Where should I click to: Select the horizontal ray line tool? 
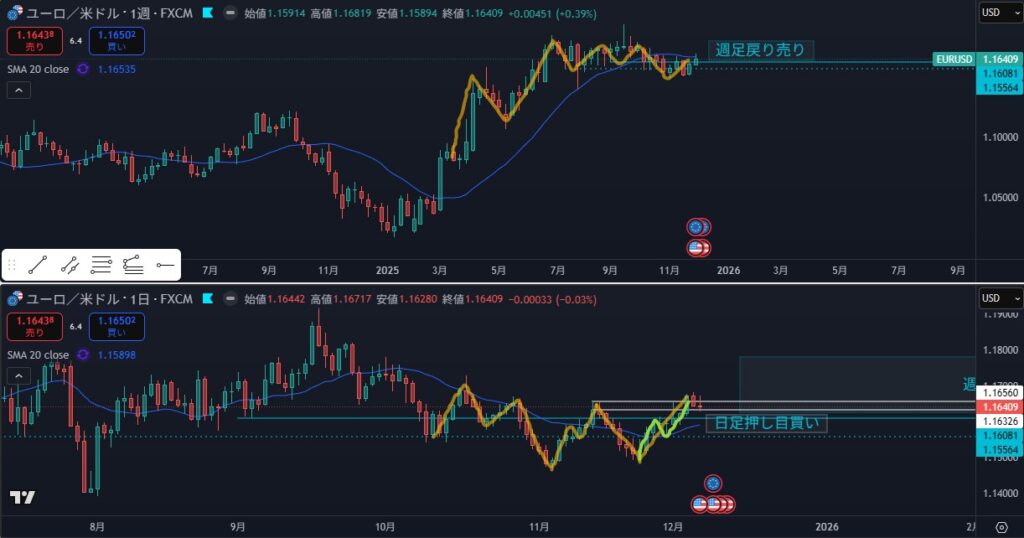pos(165,265)
